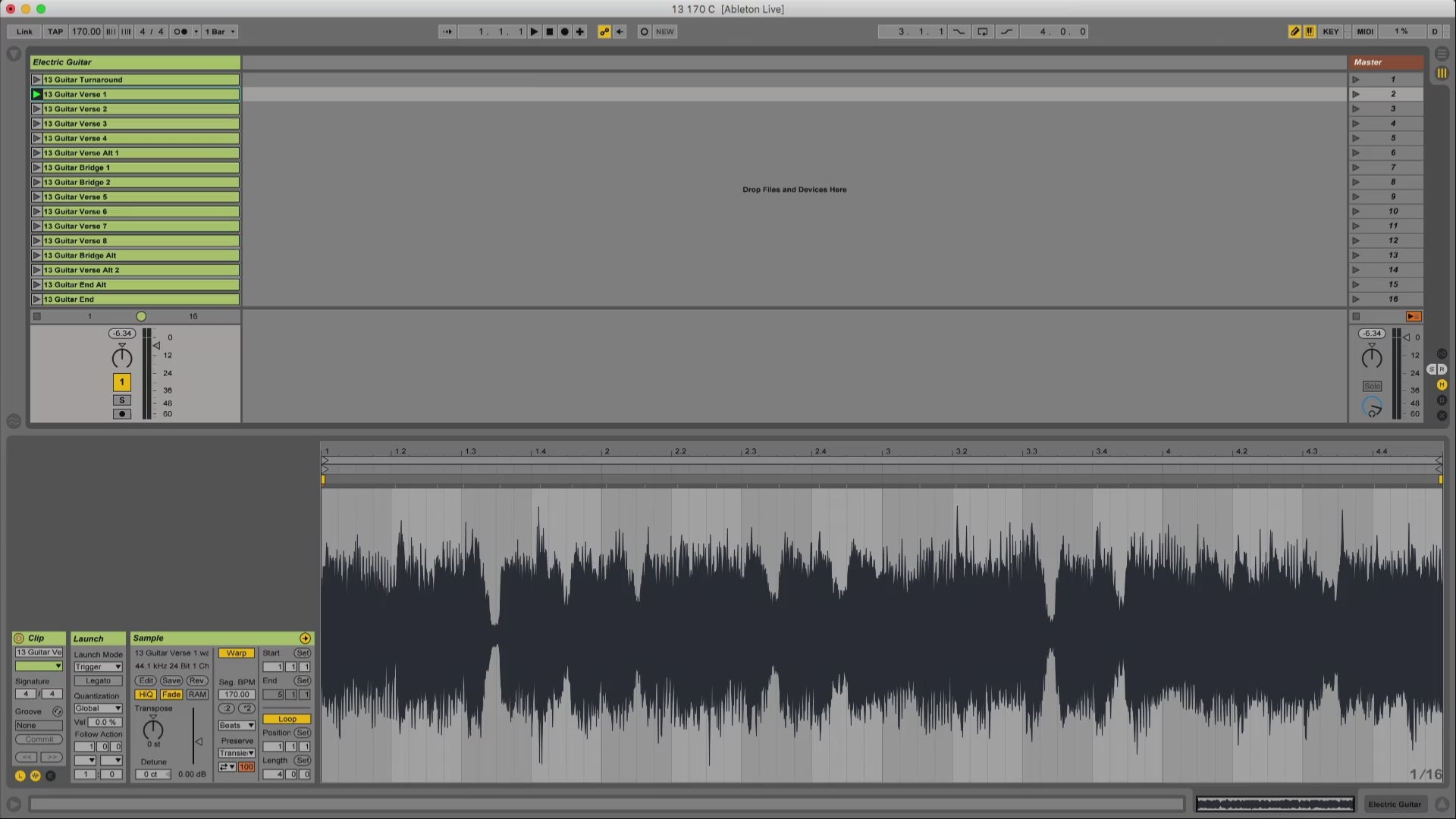Disable the HiQ sample option
1456x819 pixels.
coord(146,695)
